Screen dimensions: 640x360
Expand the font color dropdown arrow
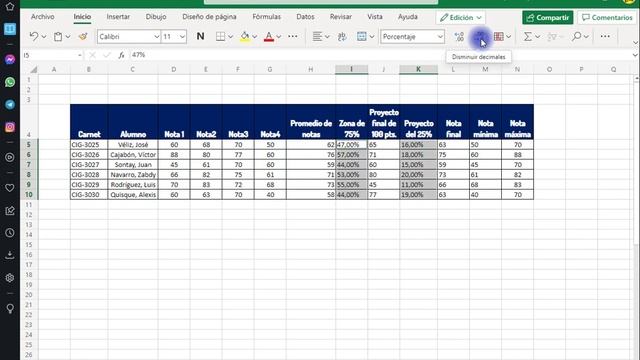point(279,37)
